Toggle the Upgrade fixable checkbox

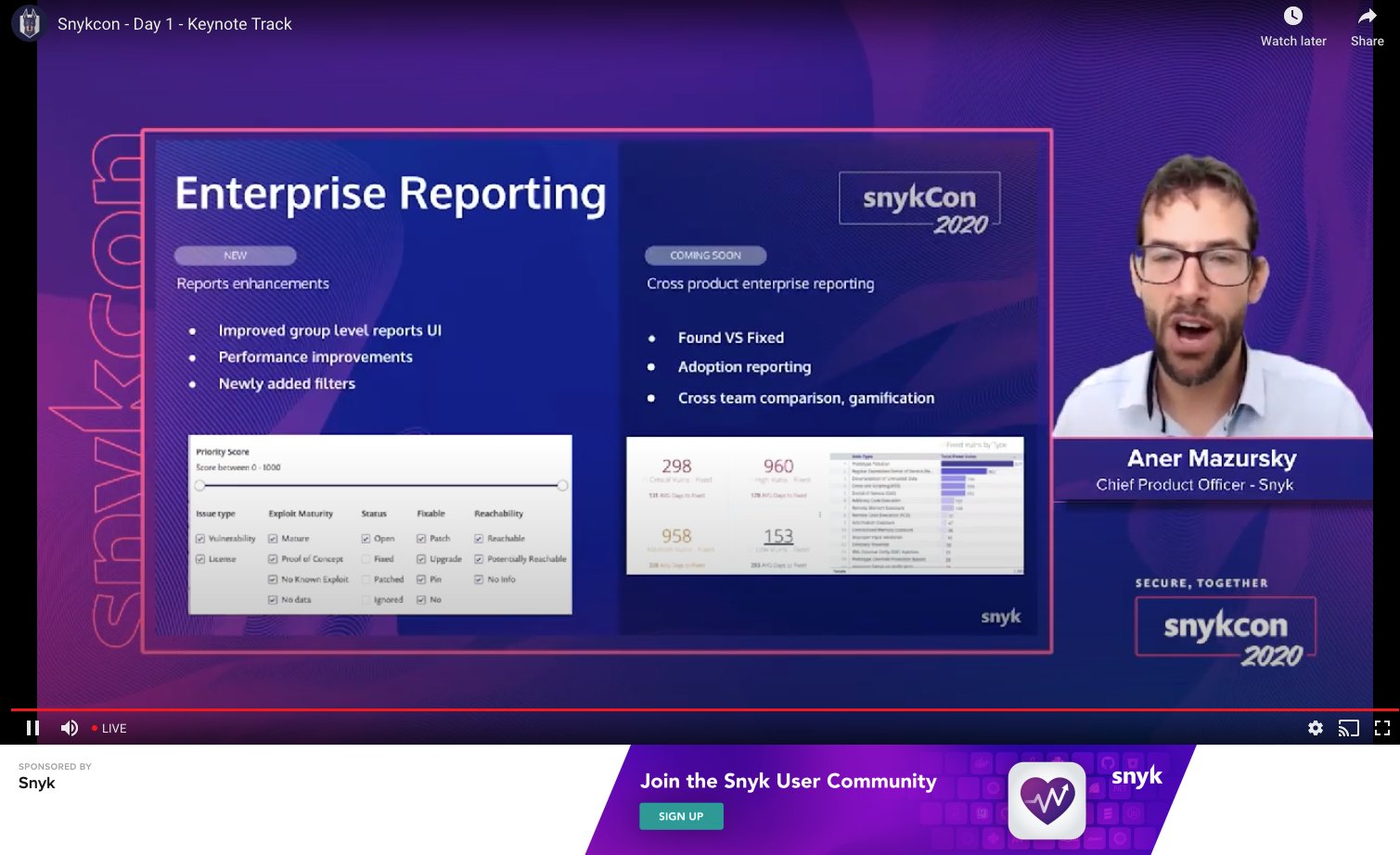[x=421, y=558]
